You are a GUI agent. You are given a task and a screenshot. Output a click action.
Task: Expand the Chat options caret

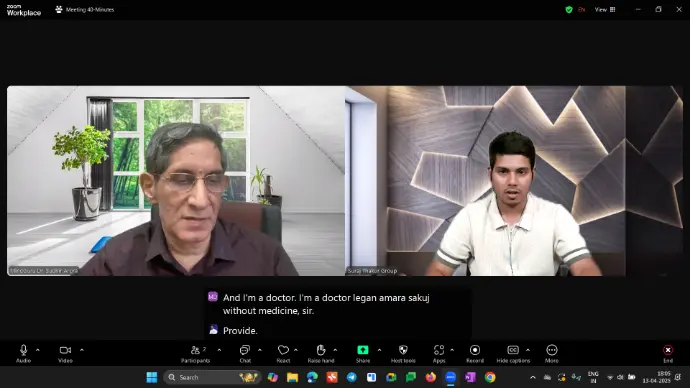[260, 350]
